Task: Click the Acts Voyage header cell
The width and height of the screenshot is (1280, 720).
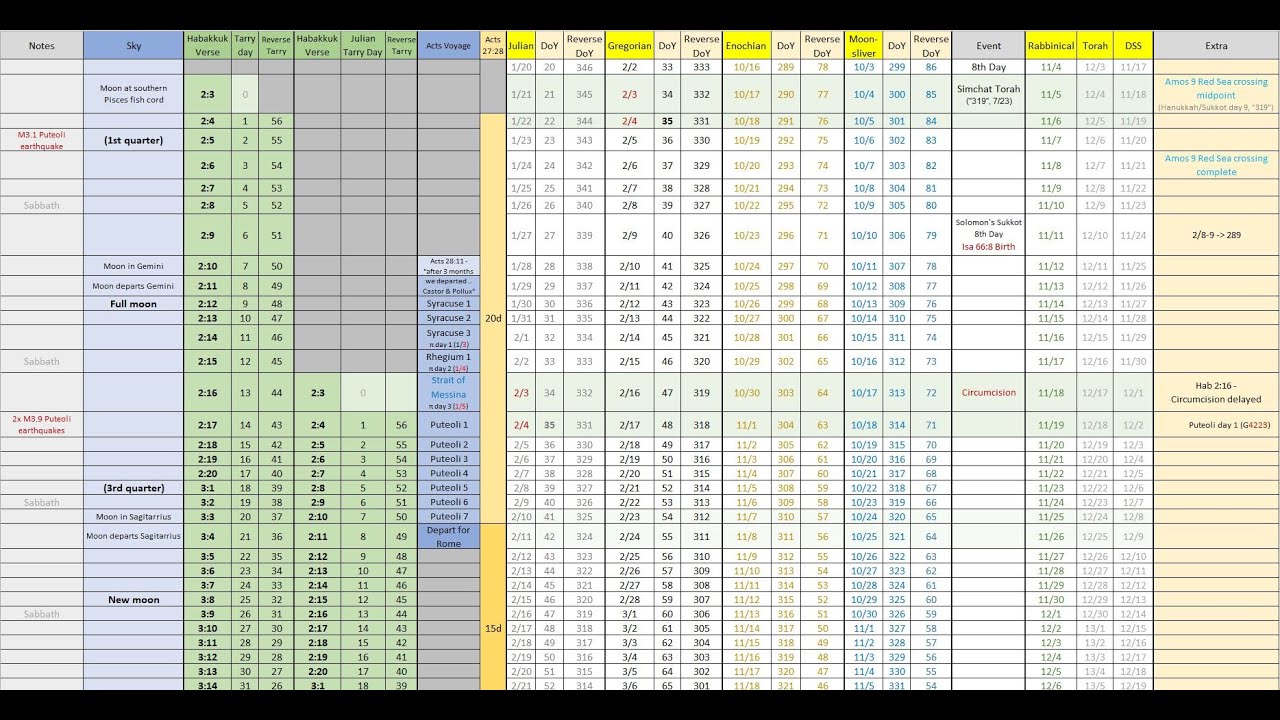Action: [x=448, y=46]
